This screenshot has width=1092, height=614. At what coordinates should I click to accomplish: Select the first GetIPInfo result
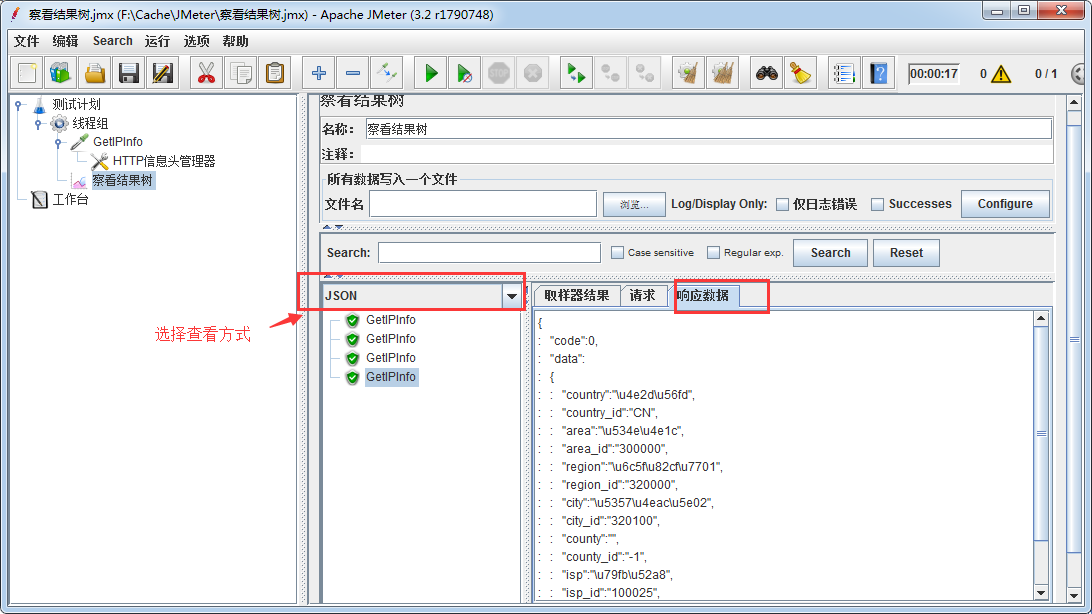point(391,320)
